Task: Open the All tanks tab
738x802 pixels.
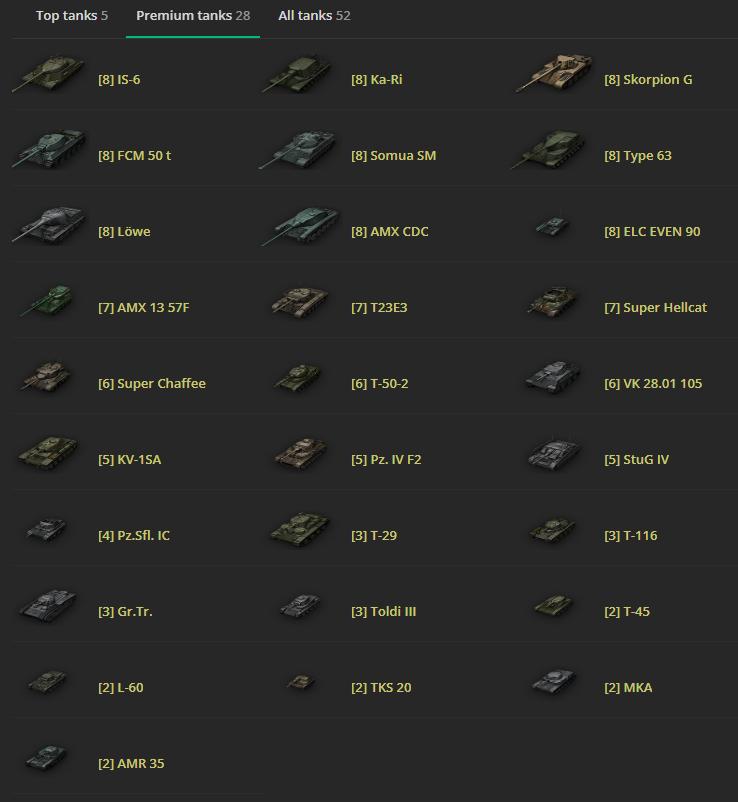Action: coord(314,16)
